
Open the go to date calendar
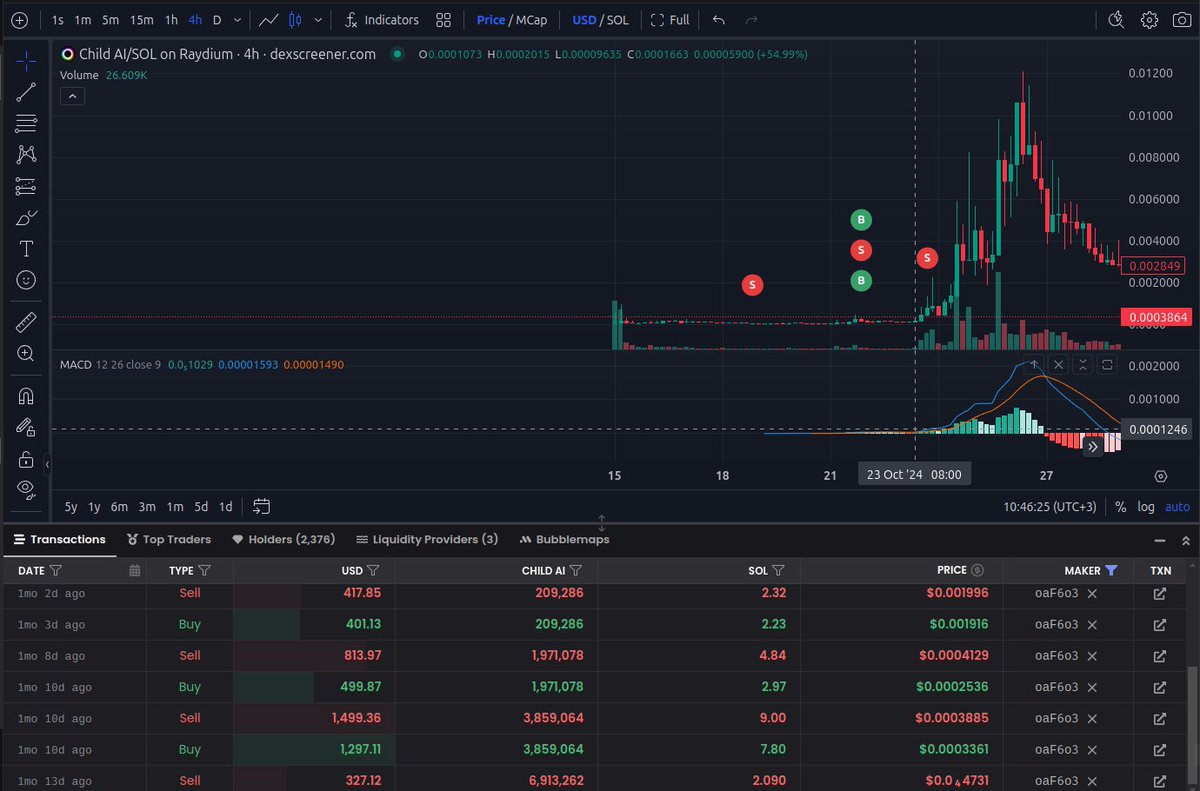(262, 506)
